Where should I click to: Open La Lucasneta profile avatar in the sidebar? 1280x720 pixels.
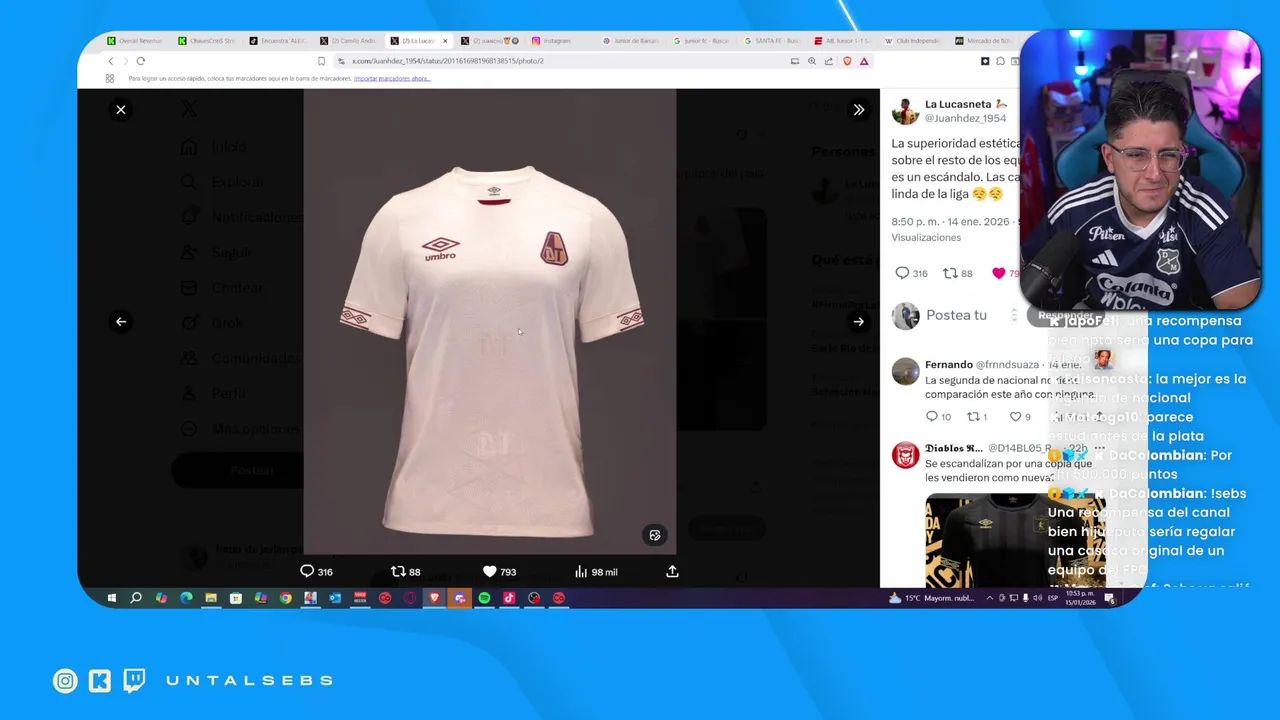point(905,111)
